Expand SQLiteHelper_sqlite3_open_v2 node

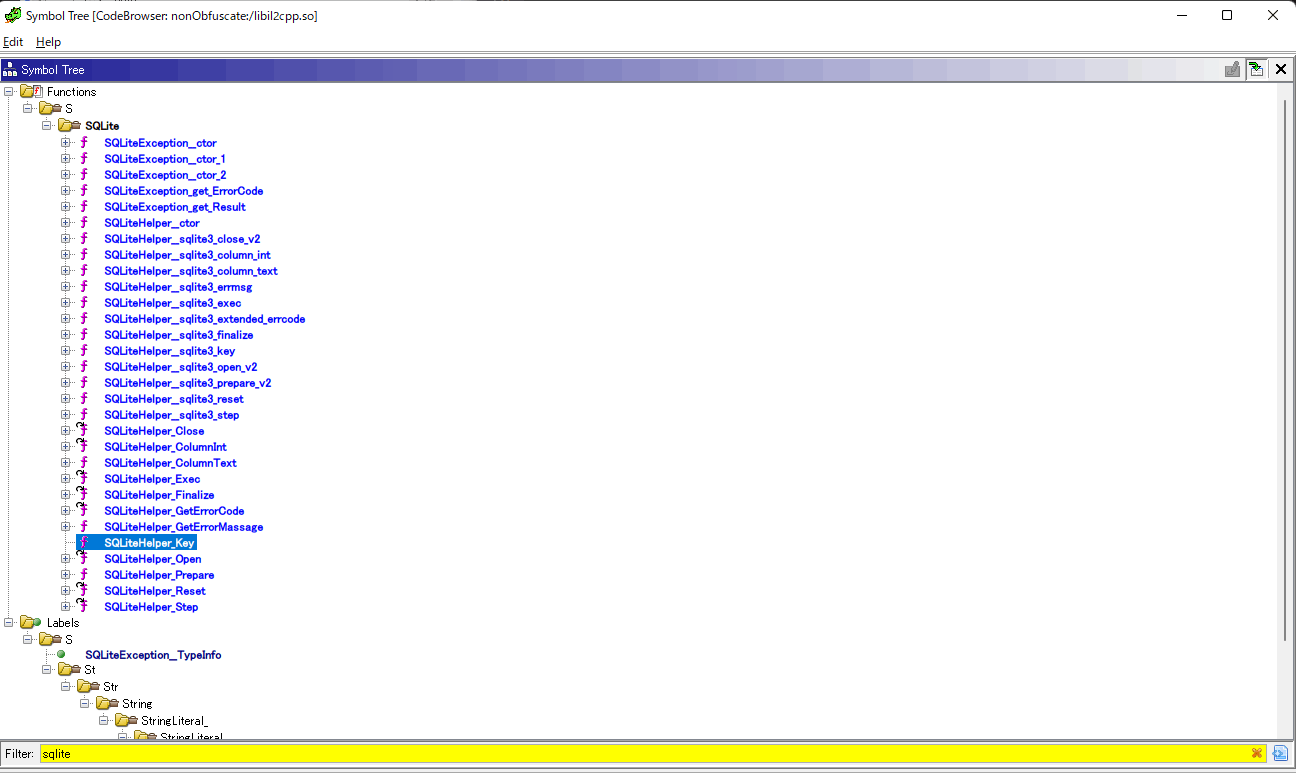66,367
